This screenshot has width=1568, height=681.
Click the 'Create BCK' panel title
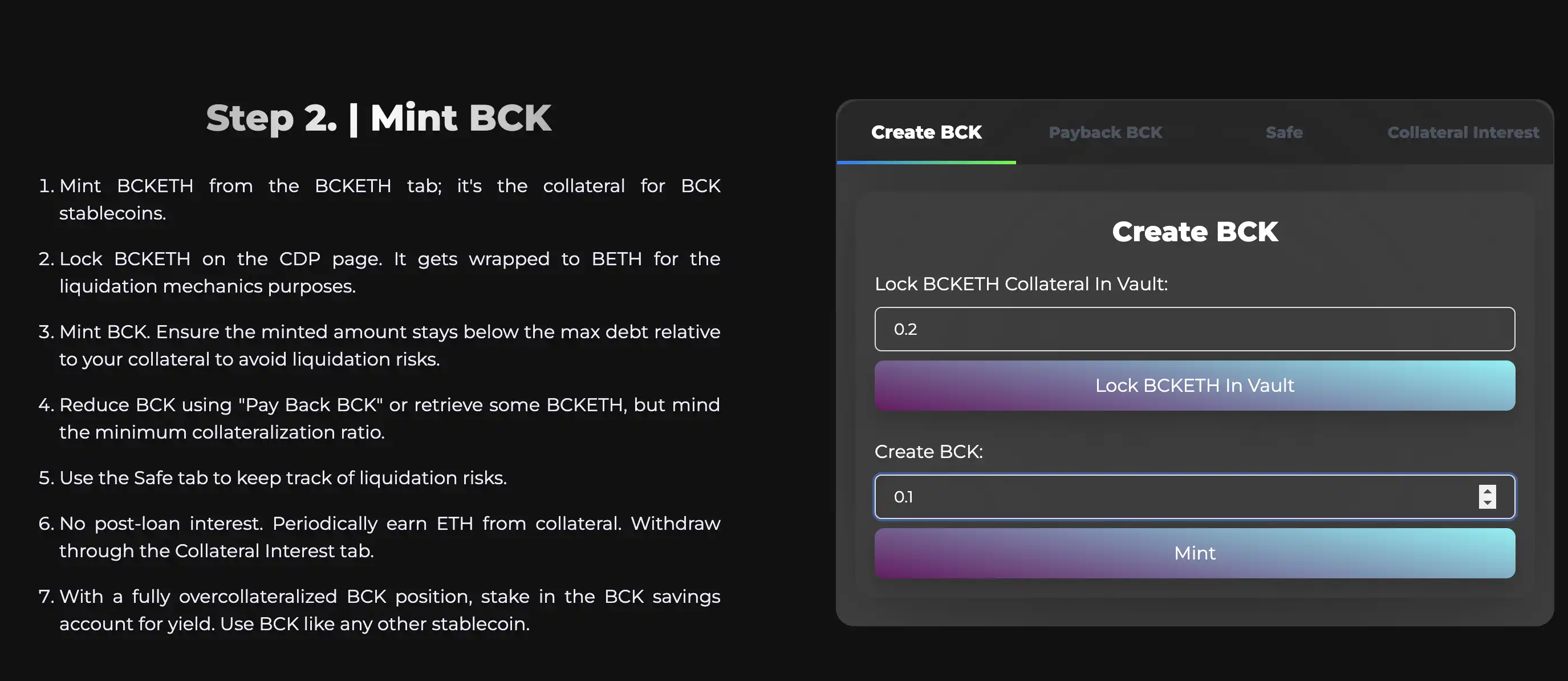[x=1195, y=232]
